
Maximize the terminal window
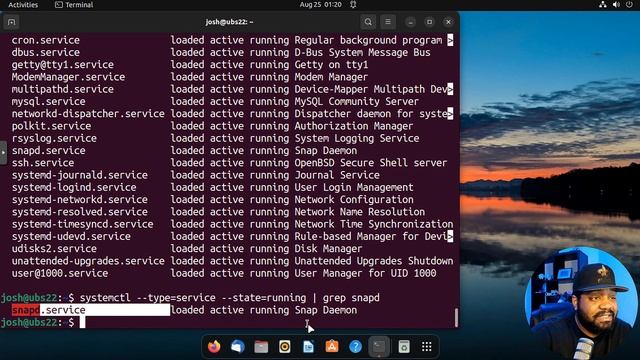tap(429, 22)
